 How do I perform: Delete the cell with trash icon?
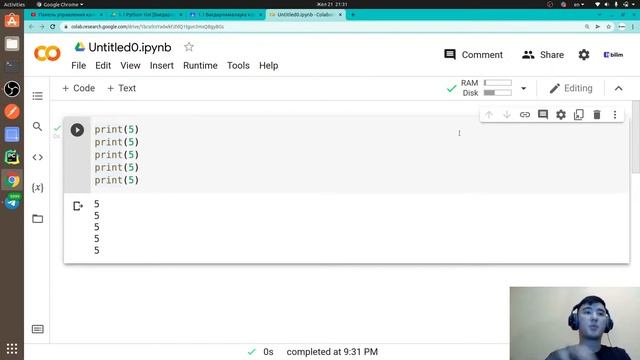(597, 115)
